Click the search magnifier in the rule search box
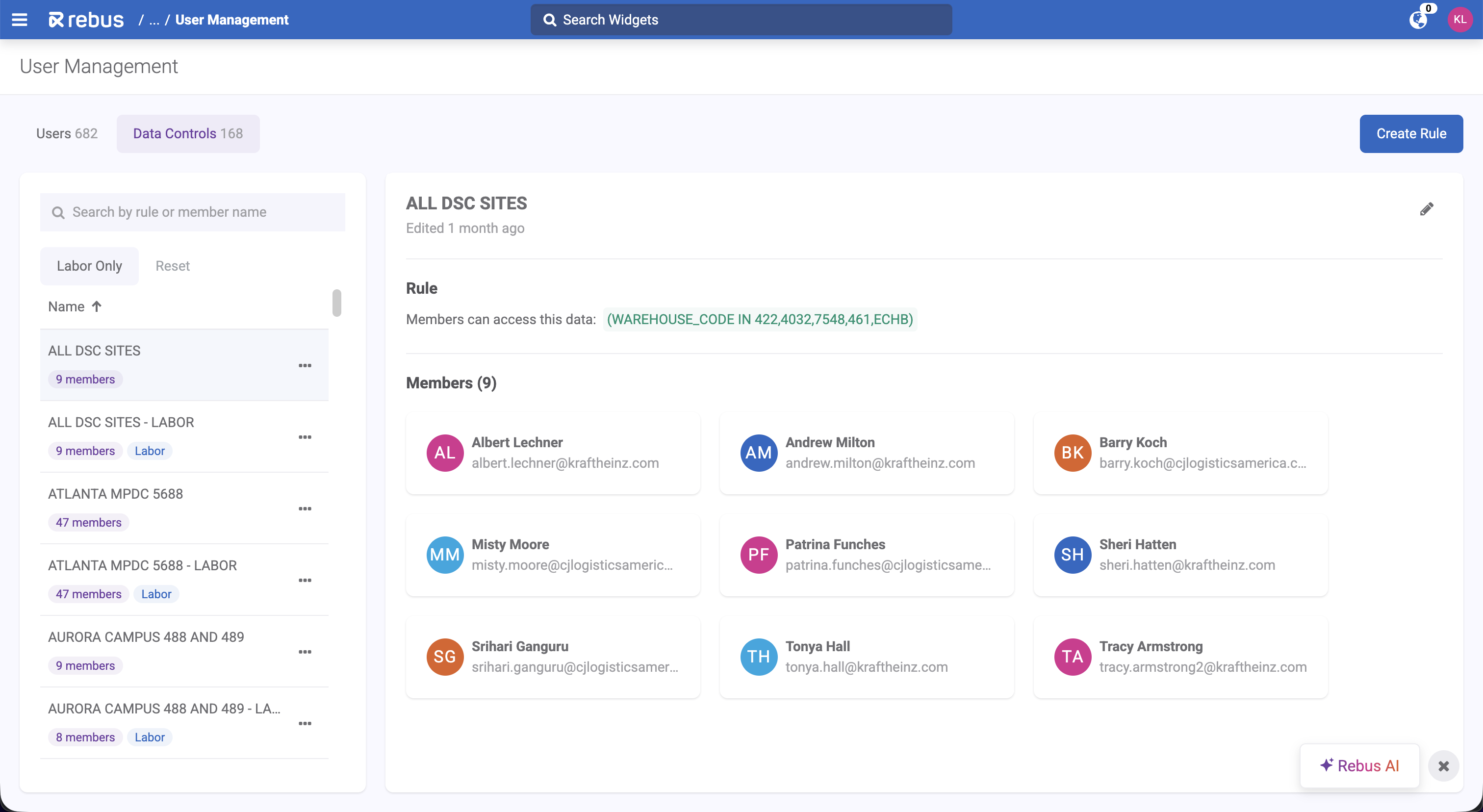The width and height of the screenshot is (1483, 812). tap(58, 212)
